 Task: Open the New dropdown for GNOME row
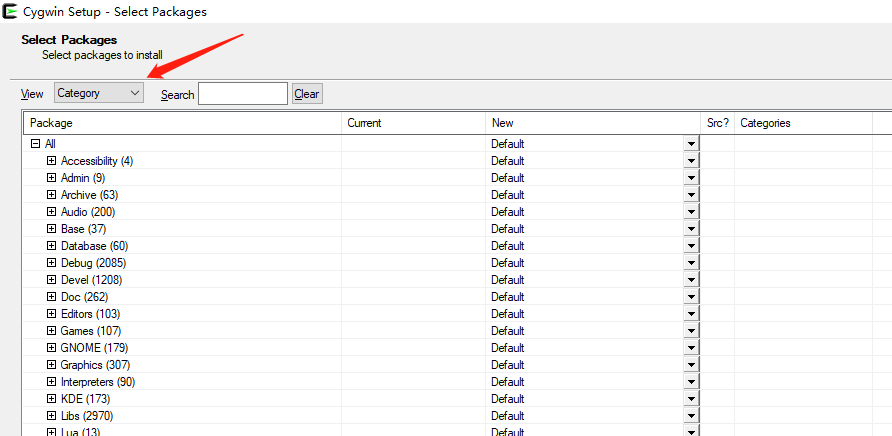tap(691, 348)
